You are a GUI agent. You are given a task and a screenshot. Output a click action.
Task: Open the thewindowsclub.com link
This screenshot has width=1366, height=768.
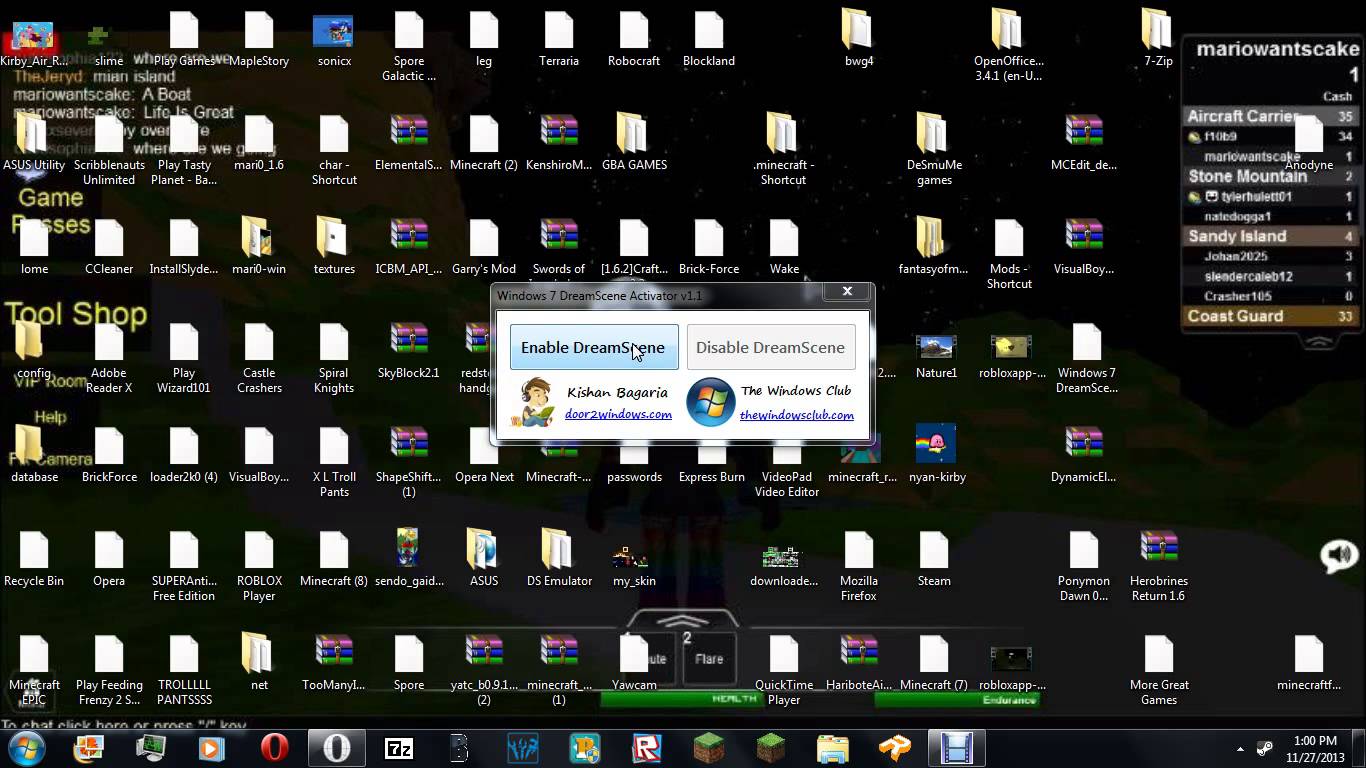(797, 415)
